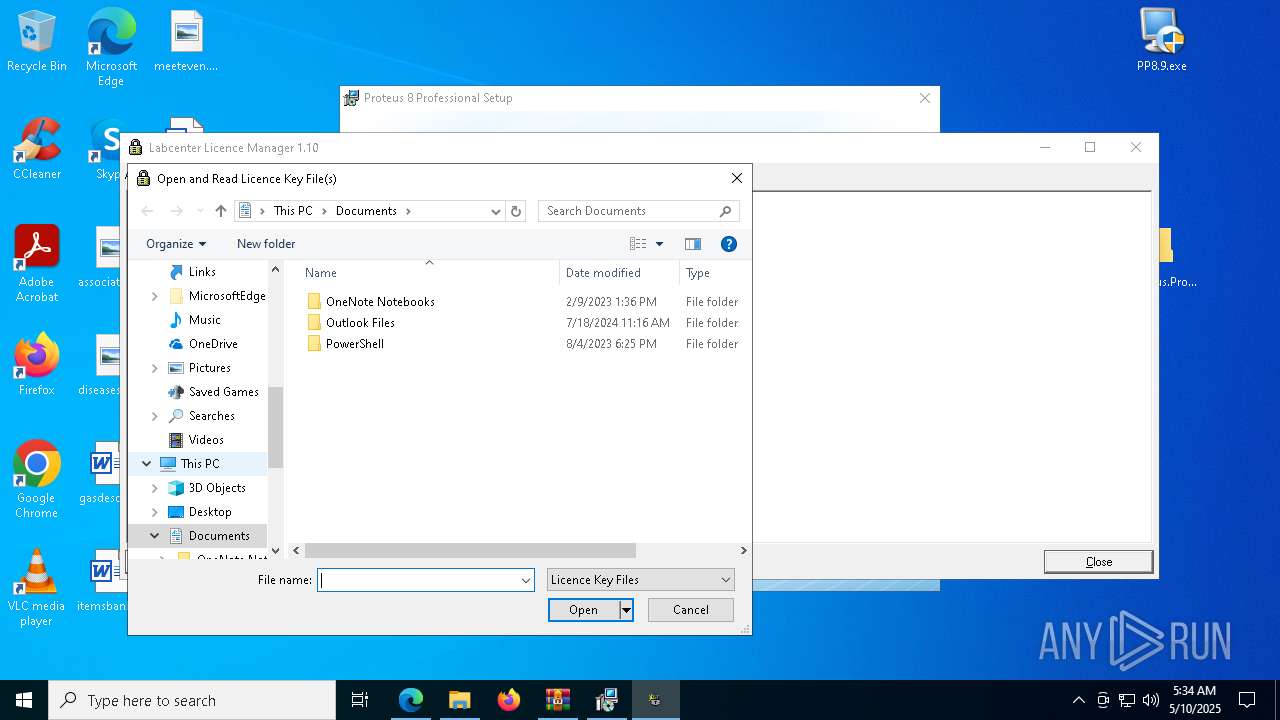
Task: Change the view layout icon
Action: click(x=638, y=244)
